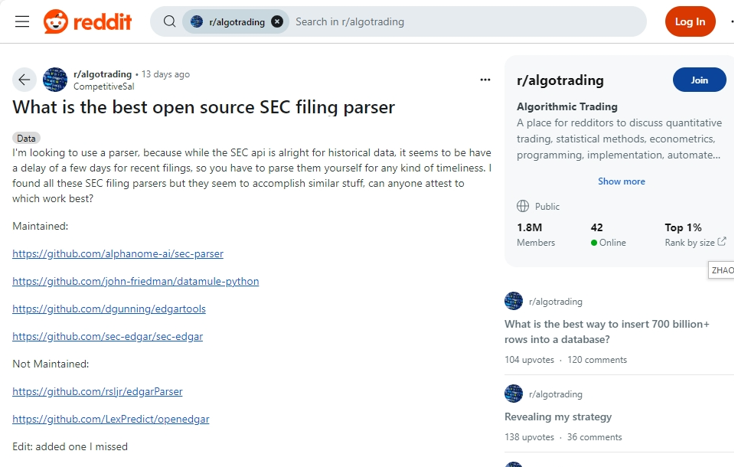The image size is (734, 467).
Task: Join the r/algotrading community
Action: coord(699,80)
